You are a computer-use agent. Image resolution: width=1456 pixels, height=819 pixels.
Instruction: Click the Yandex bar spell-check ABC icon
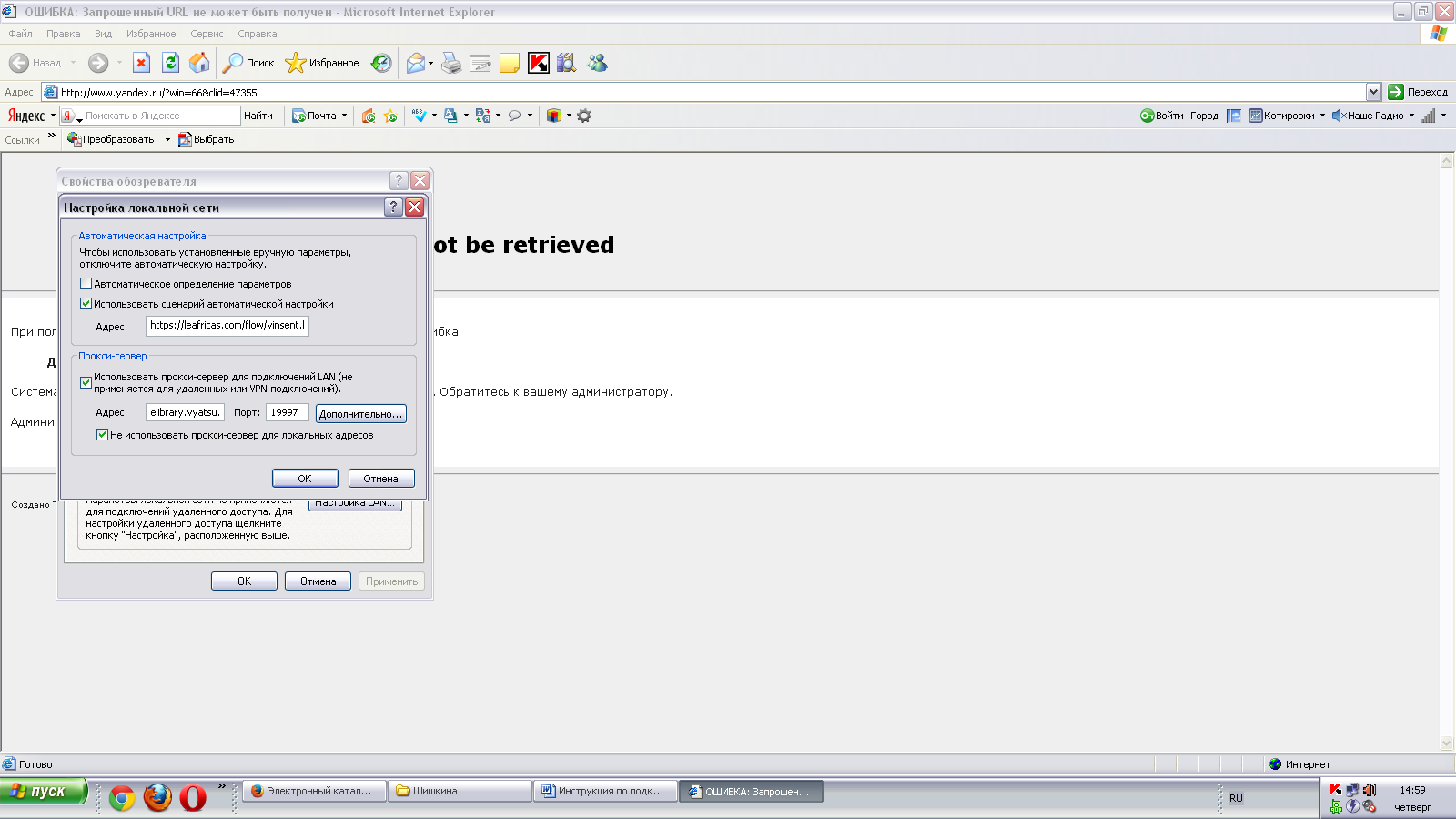[x=419, y=116]
